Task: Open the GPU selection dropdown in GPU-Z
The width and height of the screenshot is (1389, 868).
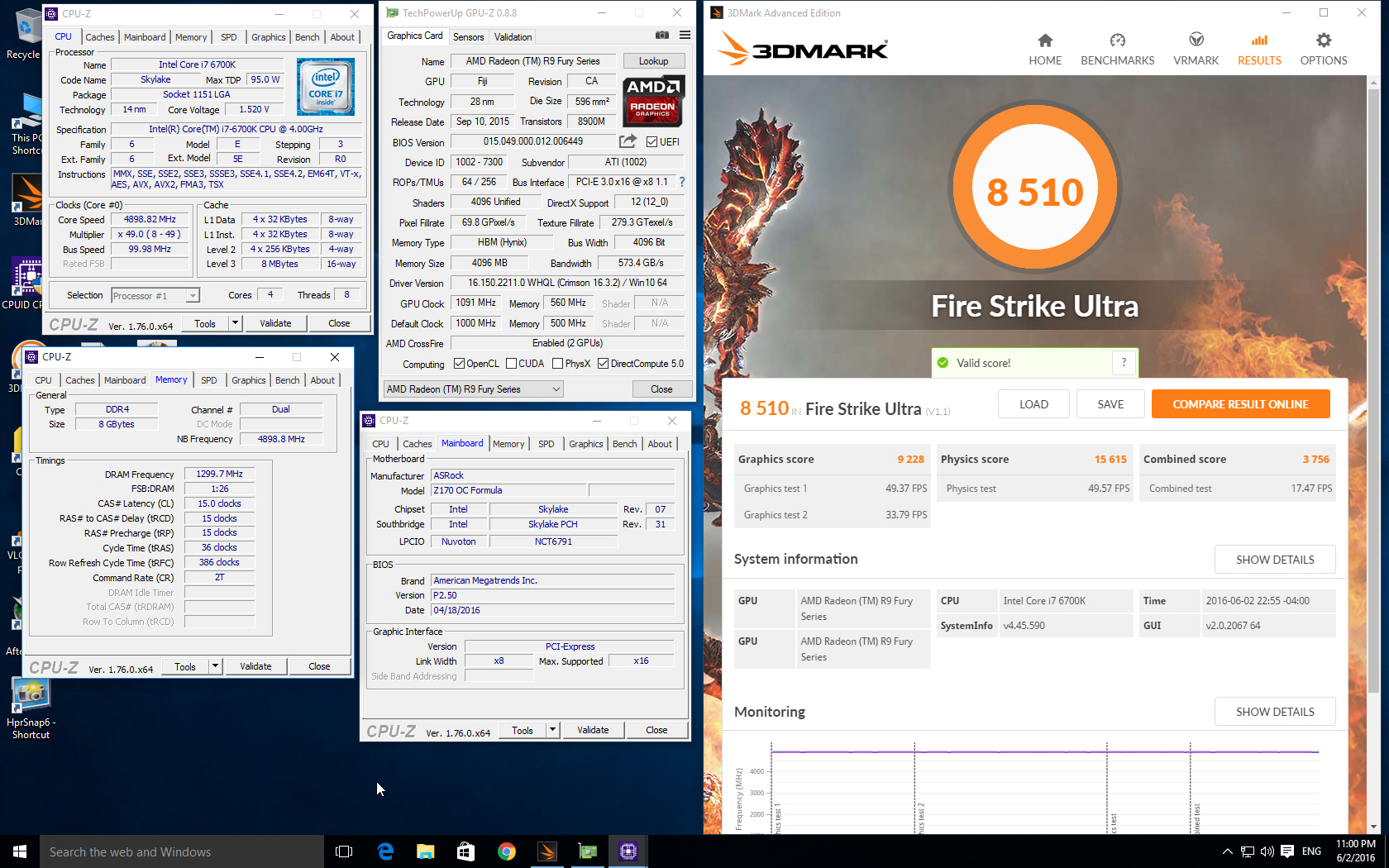Action: pos(474,389)
